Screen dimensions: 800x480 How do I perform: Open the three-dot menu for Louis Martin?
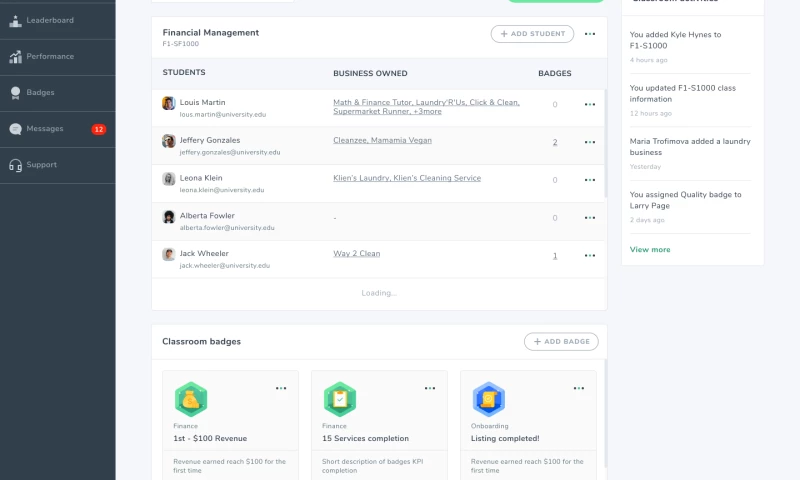[x=590, y=104]
